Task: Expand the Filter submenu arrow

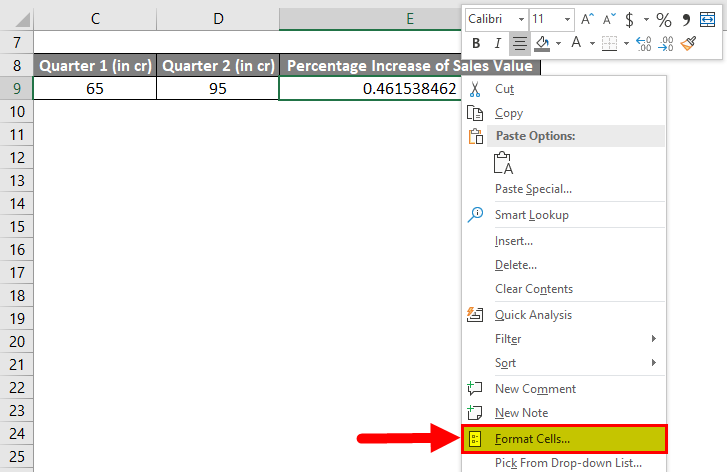Action: (x=654, y=339)
